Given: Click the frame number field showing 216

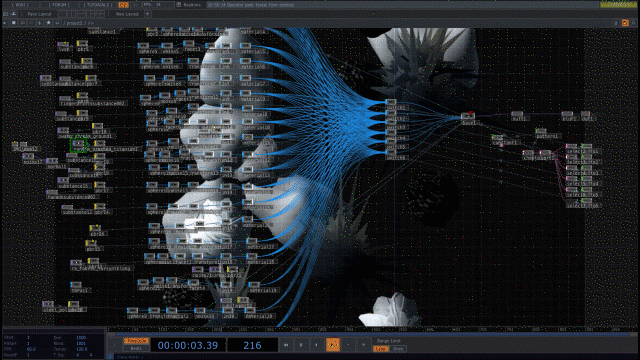Looking at the screenshot, I should [252, 345].
